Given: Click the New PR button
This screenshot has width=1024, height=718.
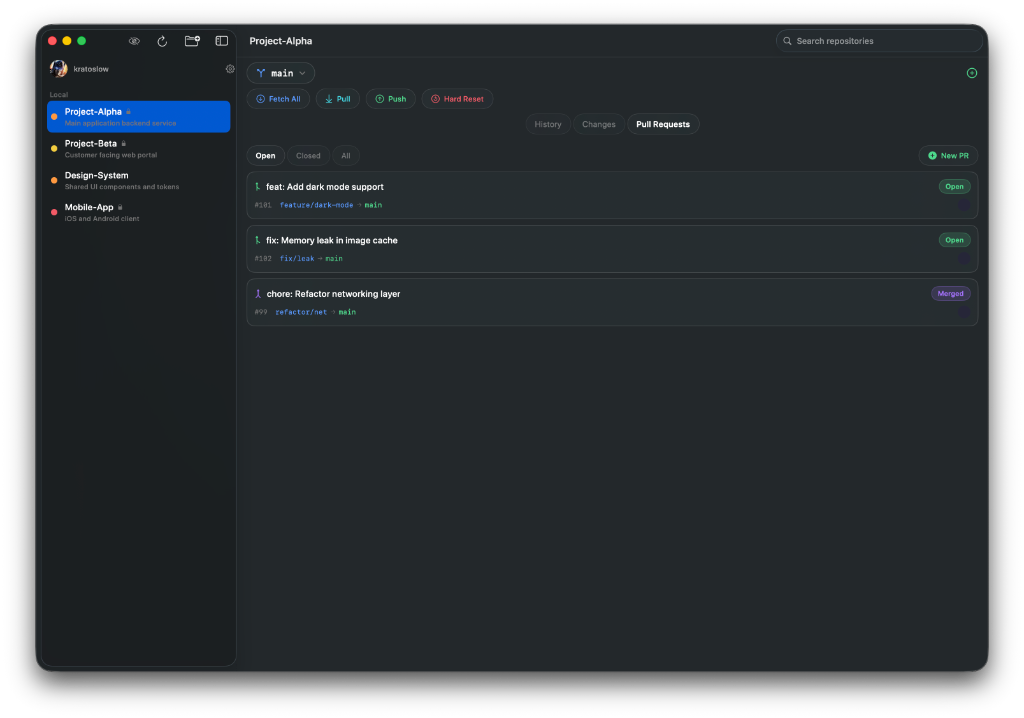Looking at the screenshot, I should (948, 155).
